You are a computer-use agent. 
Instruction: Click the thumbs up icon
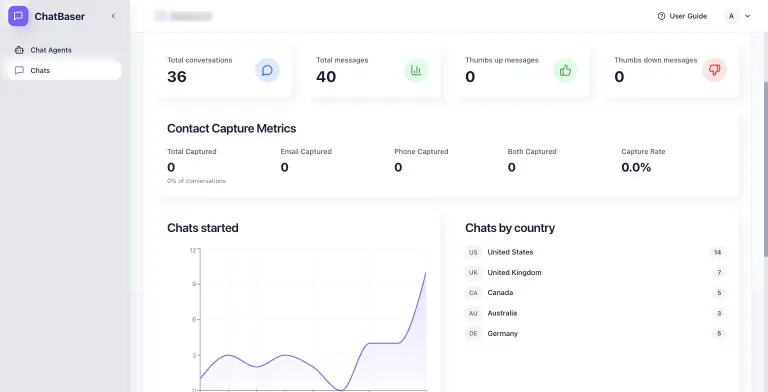pos(565,71)
